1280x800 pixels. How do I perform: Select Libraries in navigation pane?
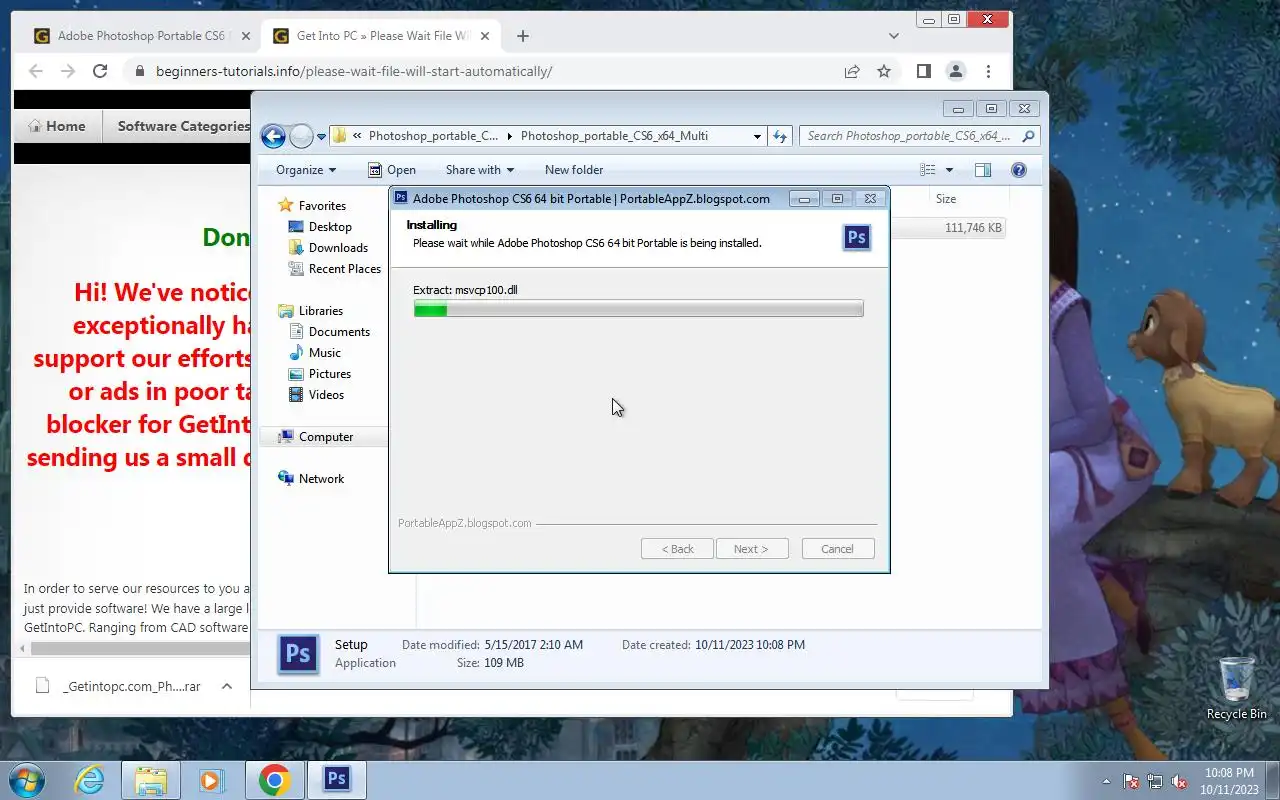[x=320, y=310]
